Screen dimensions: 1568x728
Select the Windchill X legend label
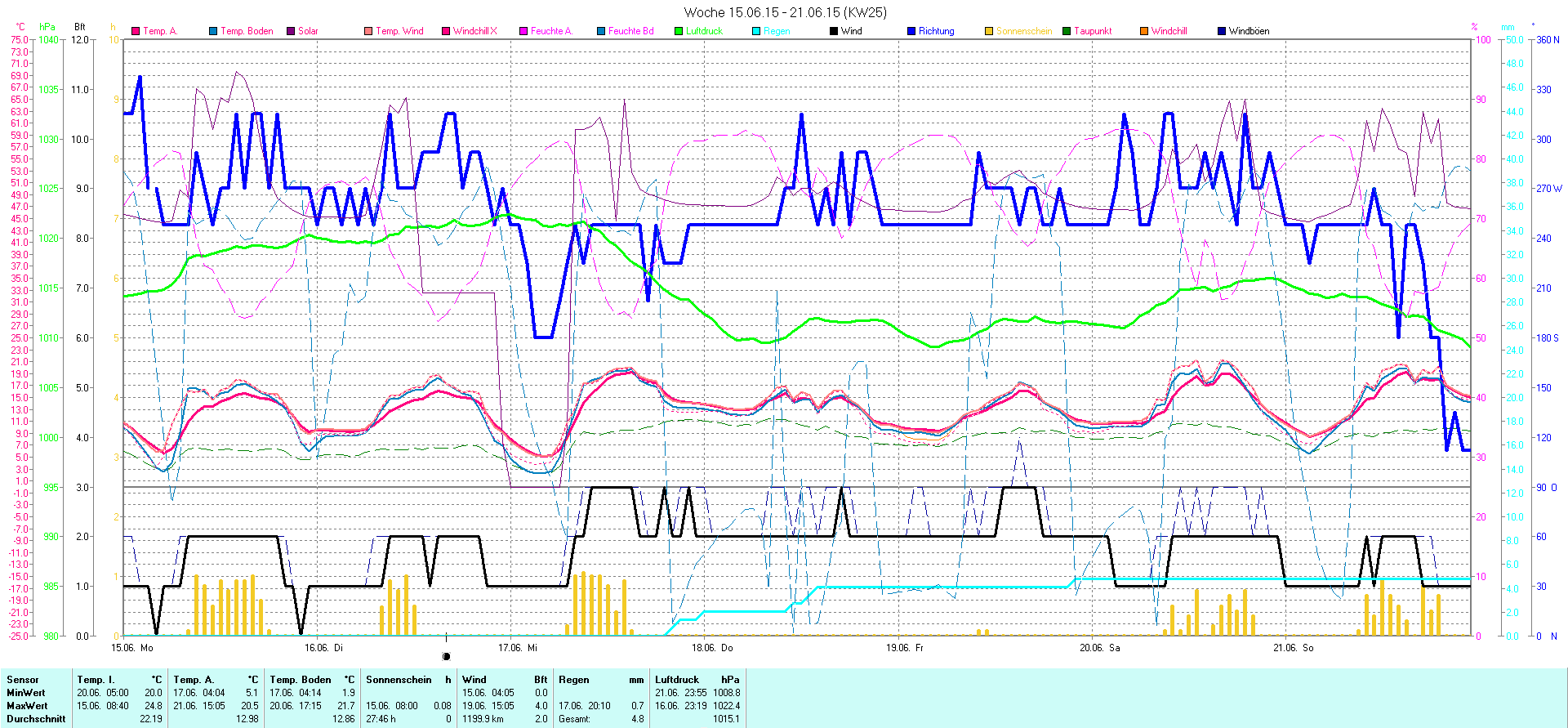click(x=474, y=31)
